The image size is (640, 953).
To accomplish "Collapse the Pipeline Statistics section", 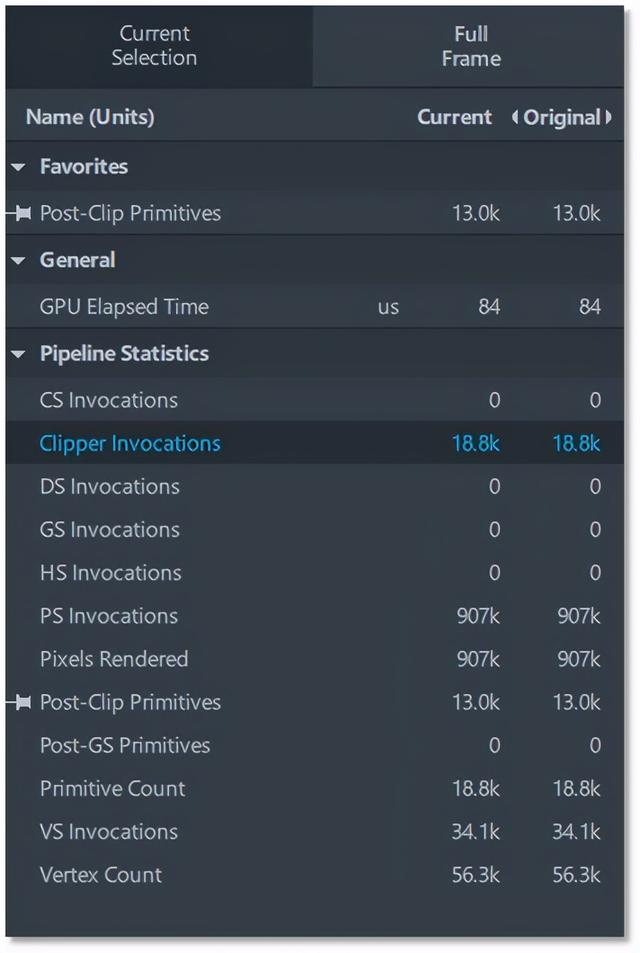I will click(x=18, y=354).
